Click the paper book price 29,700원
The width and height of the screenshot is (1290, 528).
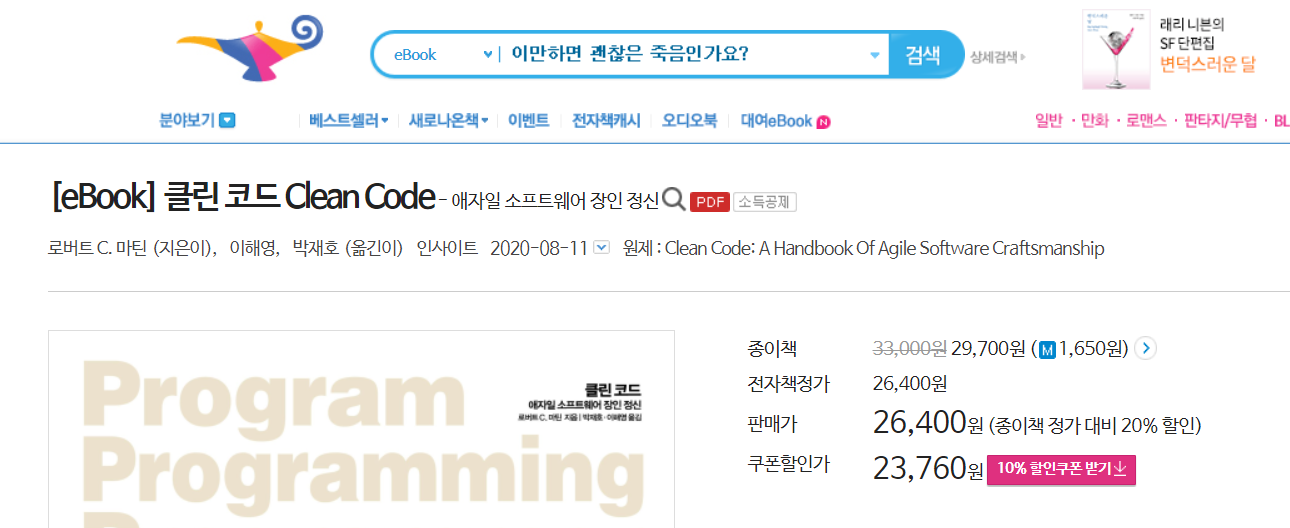pyautogui.click(x=988, y=349)
